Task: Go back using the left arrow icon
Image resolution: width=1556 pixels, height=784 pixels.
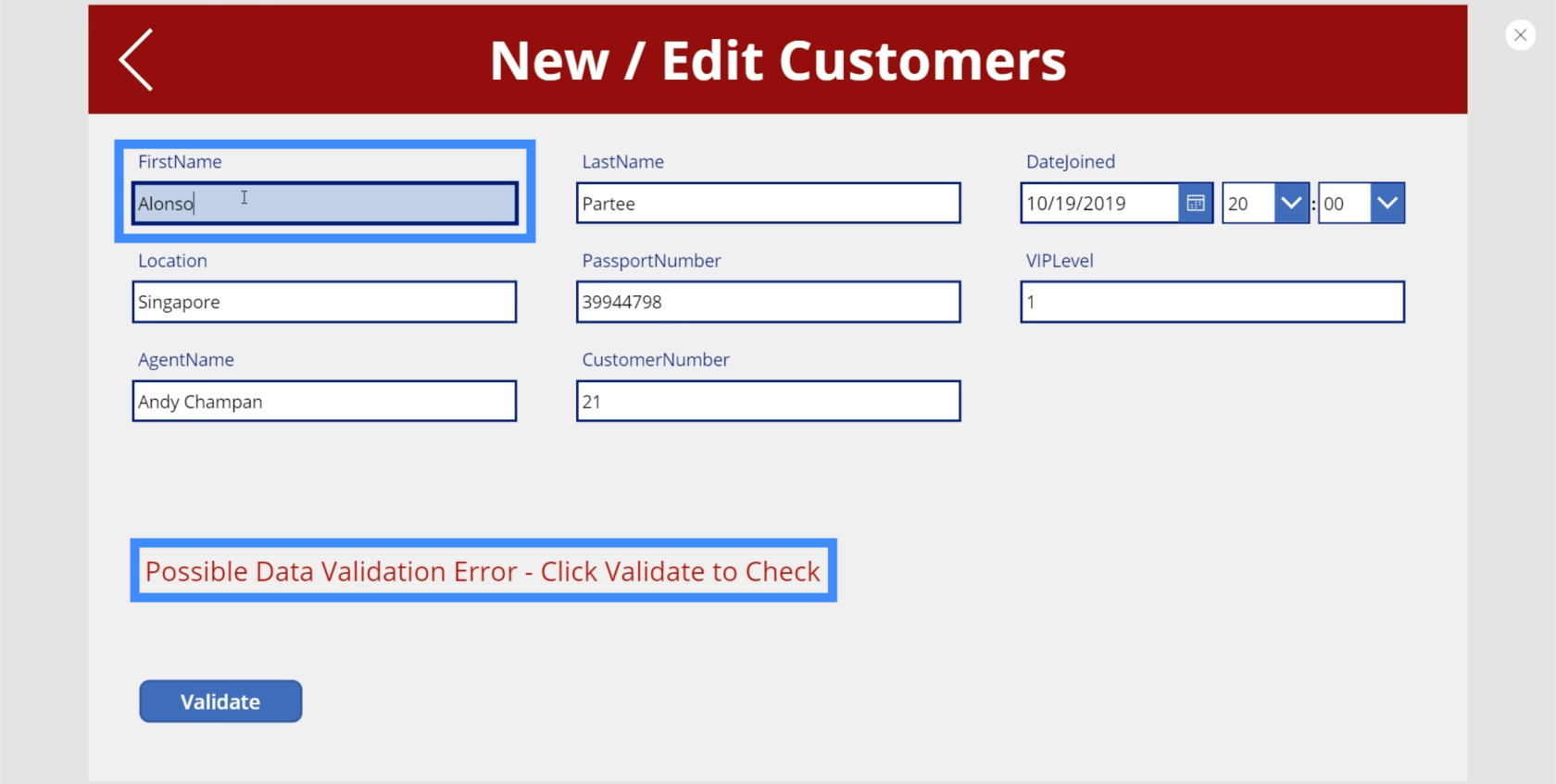Action: point(136,60)
